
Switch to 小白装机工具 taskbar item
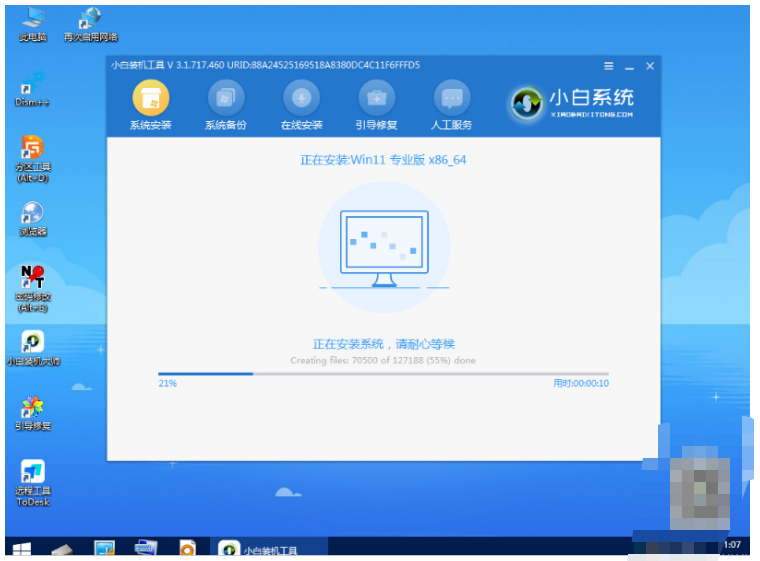pos(269,547)
